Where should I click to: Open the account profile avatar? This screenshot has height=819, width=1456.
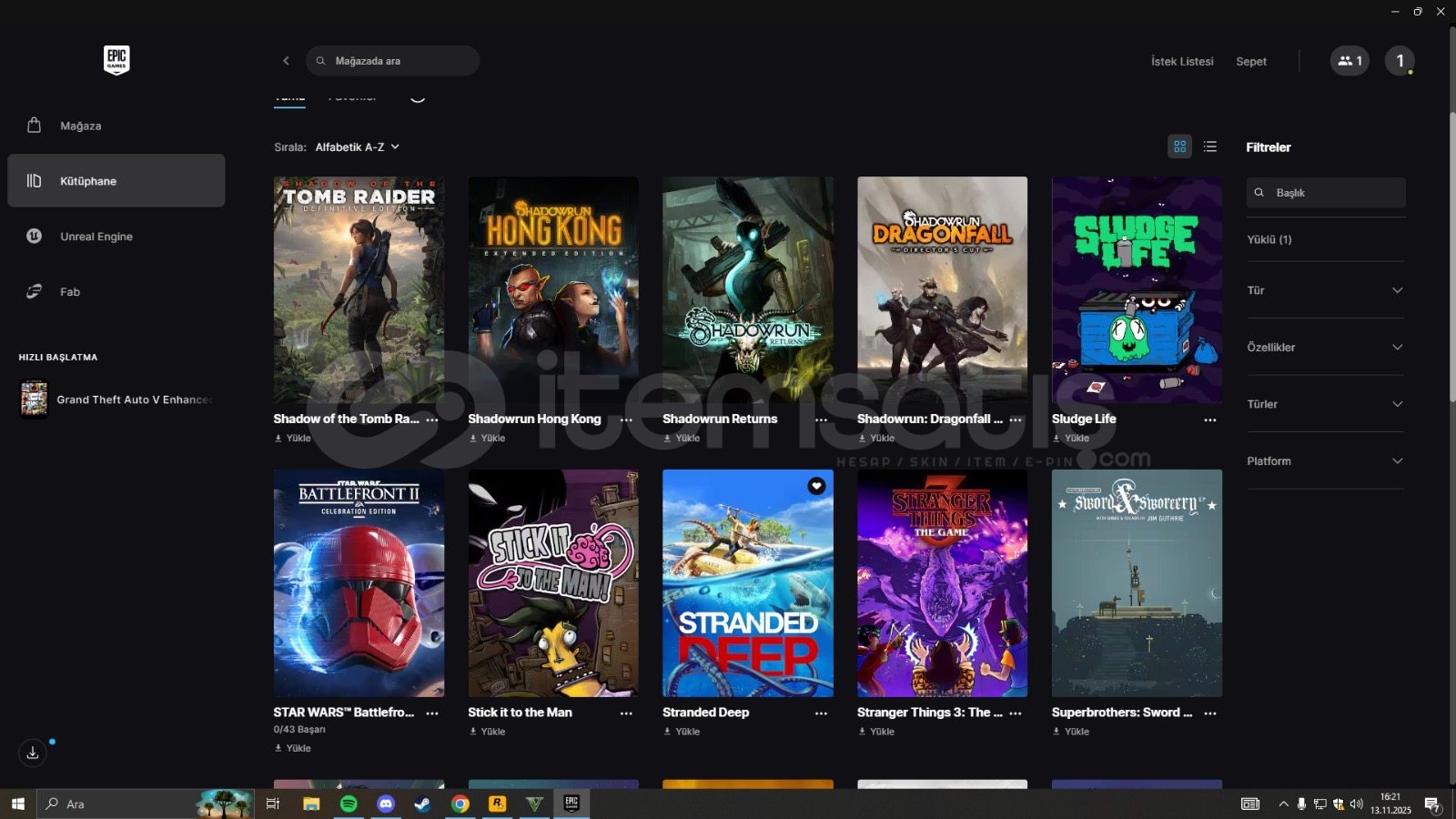tap(1400, 61)
